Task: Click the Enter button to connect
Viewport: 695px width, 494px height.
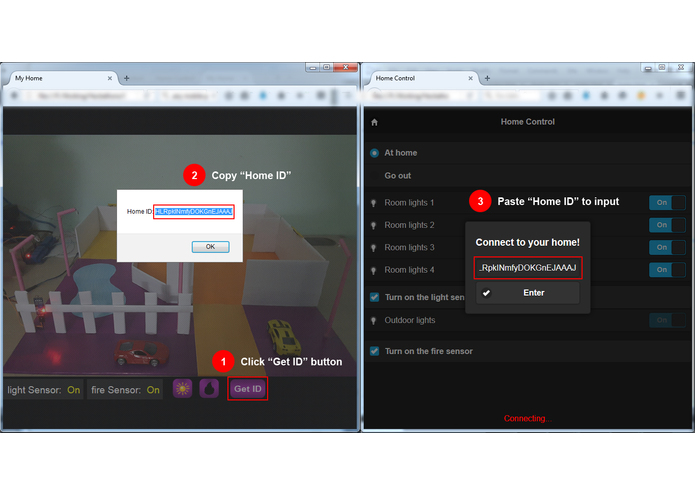Action: click(x=528, y=293)
